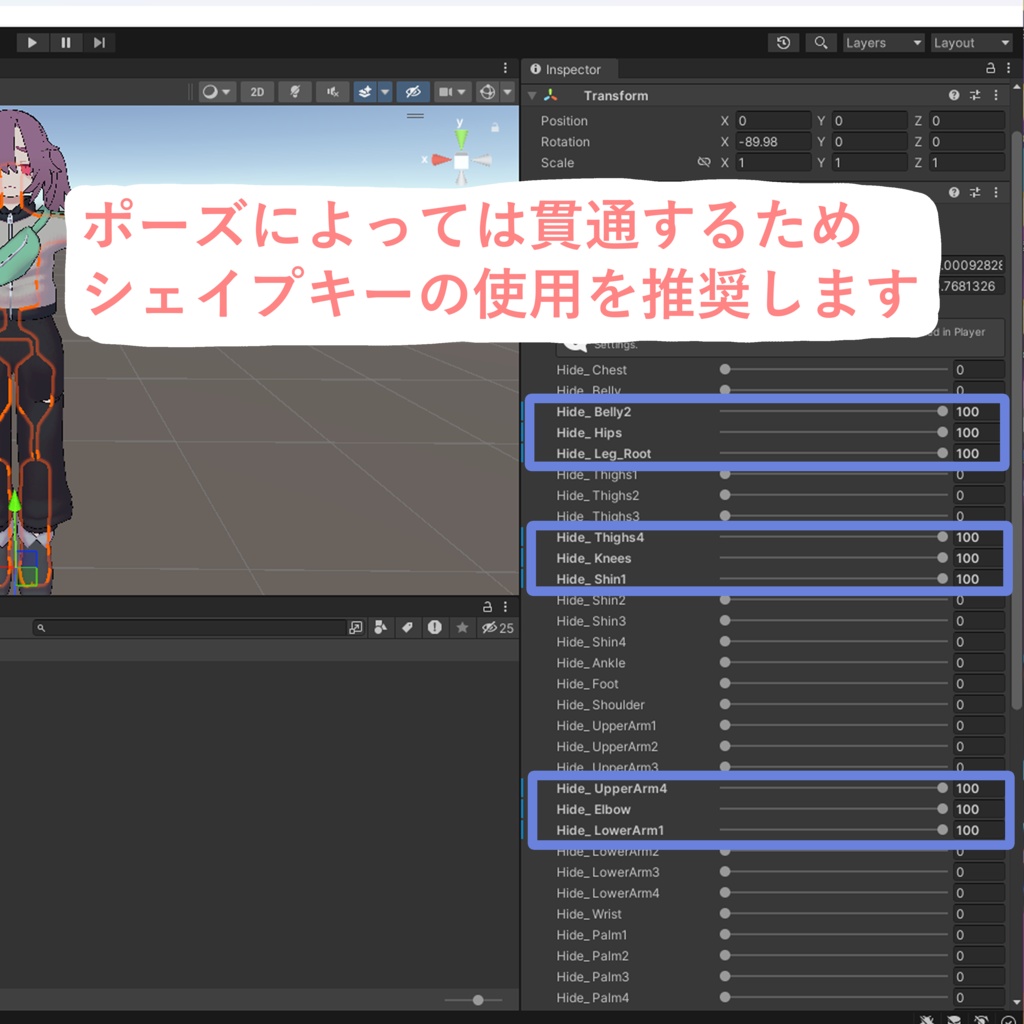
Task: Select Hide_Shin1 blendshape label
Action: tap(591, 579)
